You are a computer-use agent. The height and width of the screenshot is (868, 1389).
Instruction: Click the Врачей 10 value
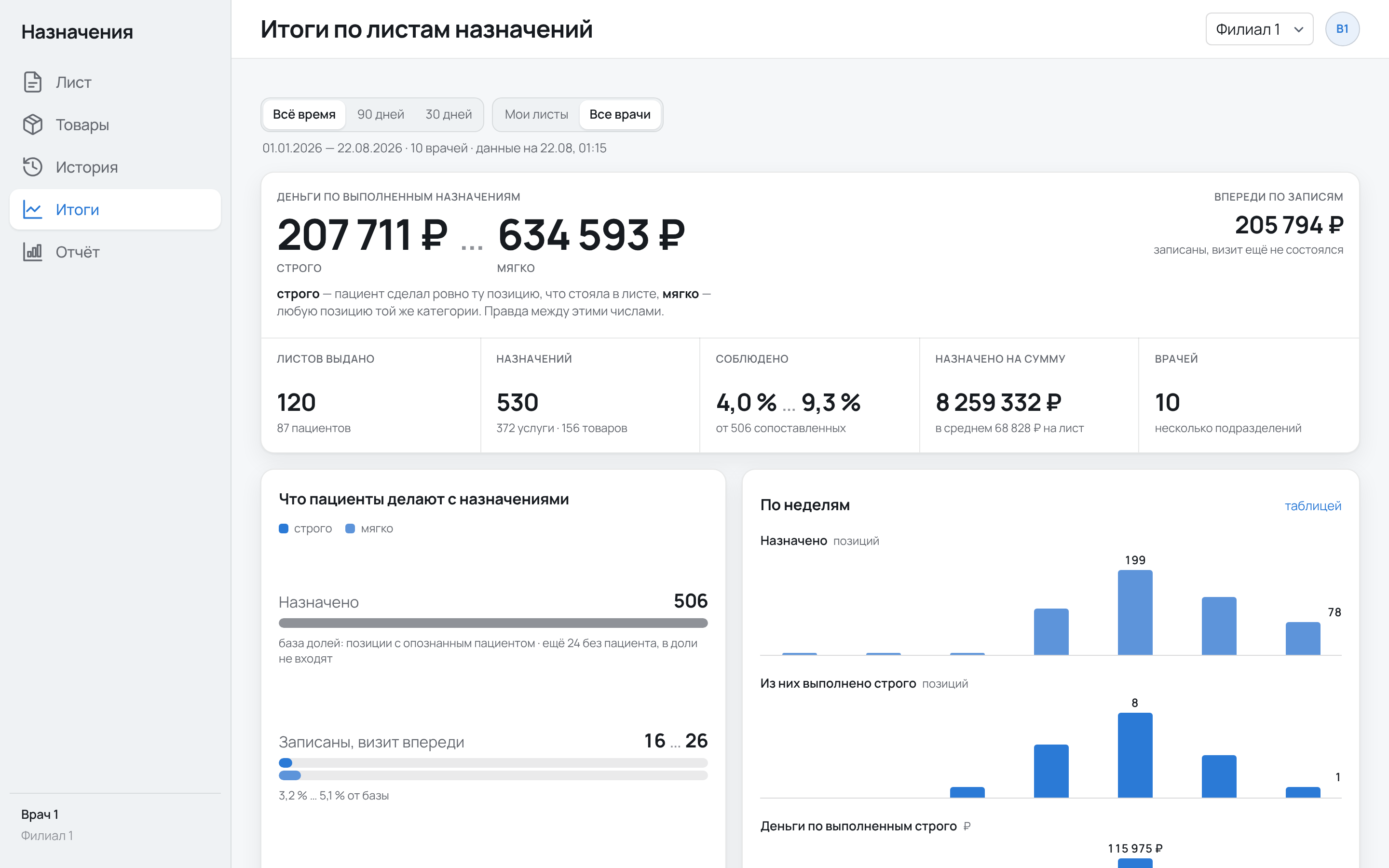pyautogui.click(x=1167, y=403)
